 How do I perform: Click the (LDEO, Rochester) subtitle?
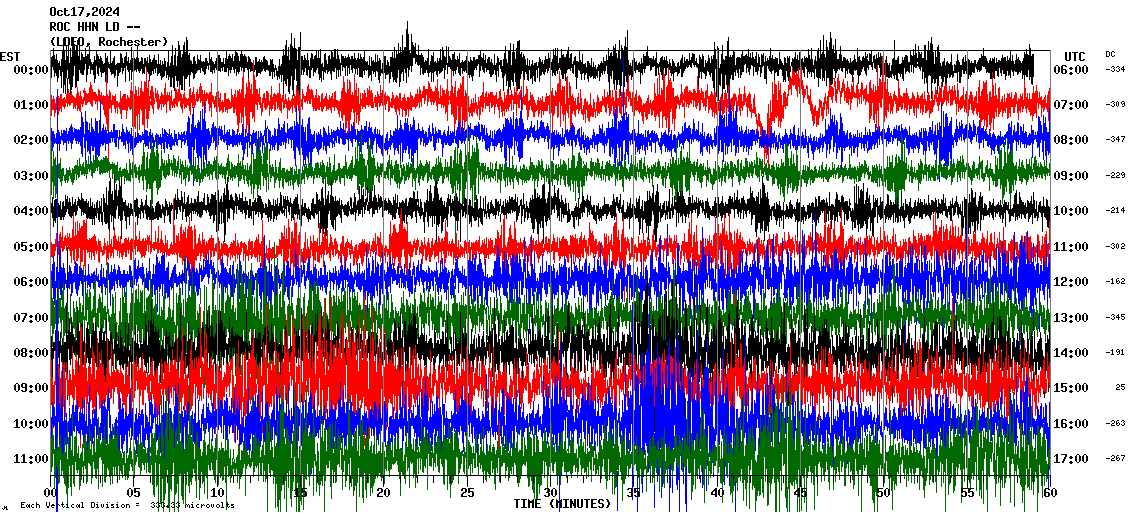(108, 42)
